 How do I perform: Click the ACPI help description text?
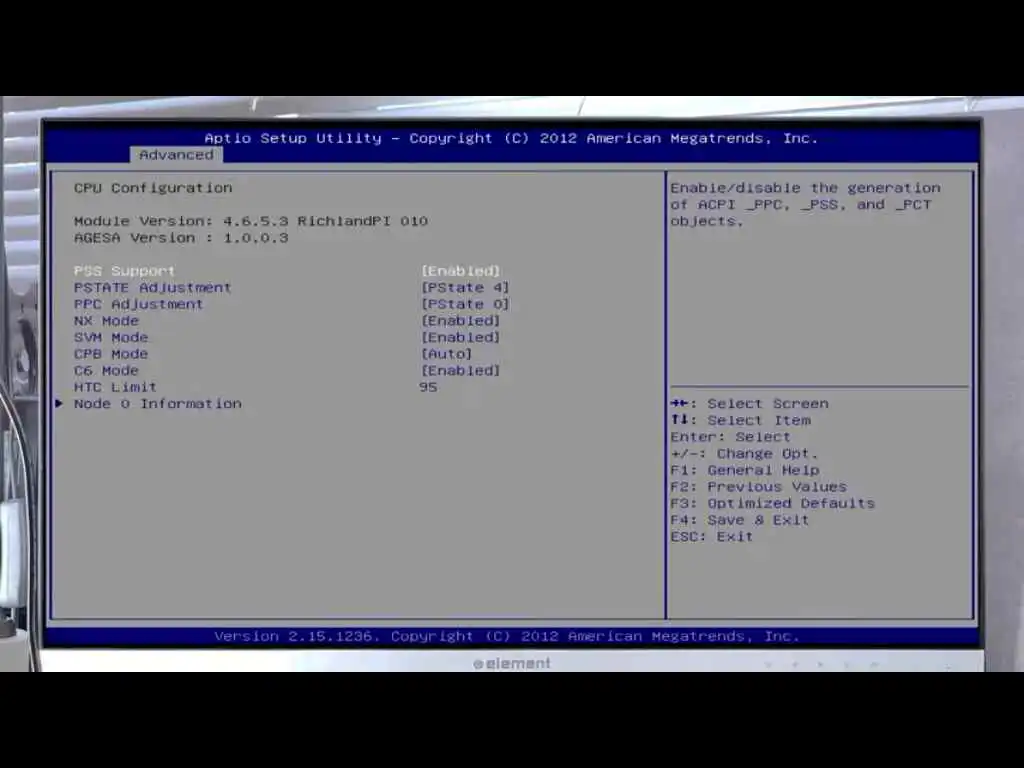coord(805,204)
